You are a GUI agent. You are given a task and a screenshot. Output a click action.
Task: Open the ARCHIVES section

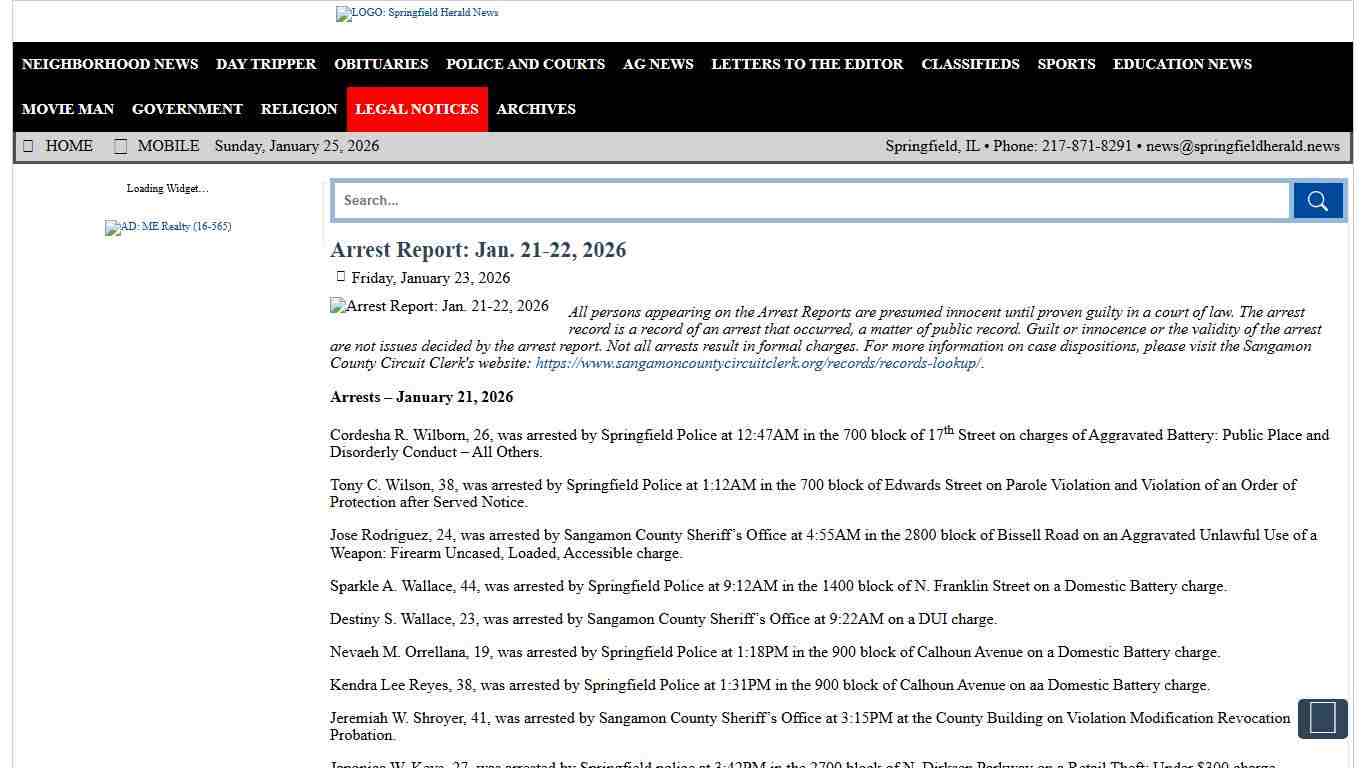(535, 109)
